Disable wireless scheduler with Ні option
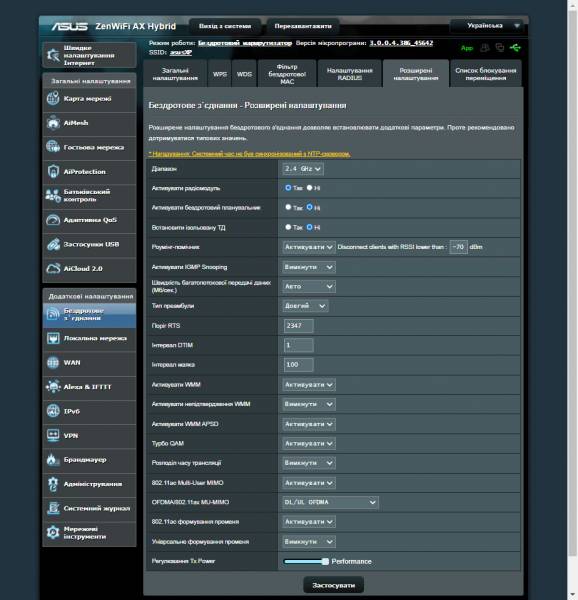The width and height of the screenshot is (578, 600). coord(309,207)
